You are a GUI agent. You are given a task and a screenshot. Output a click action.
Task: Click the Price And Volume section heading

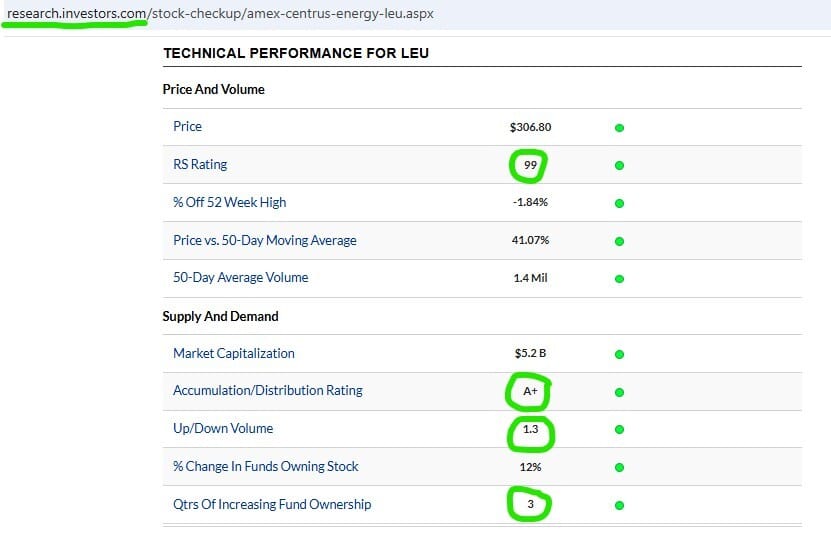213,89
